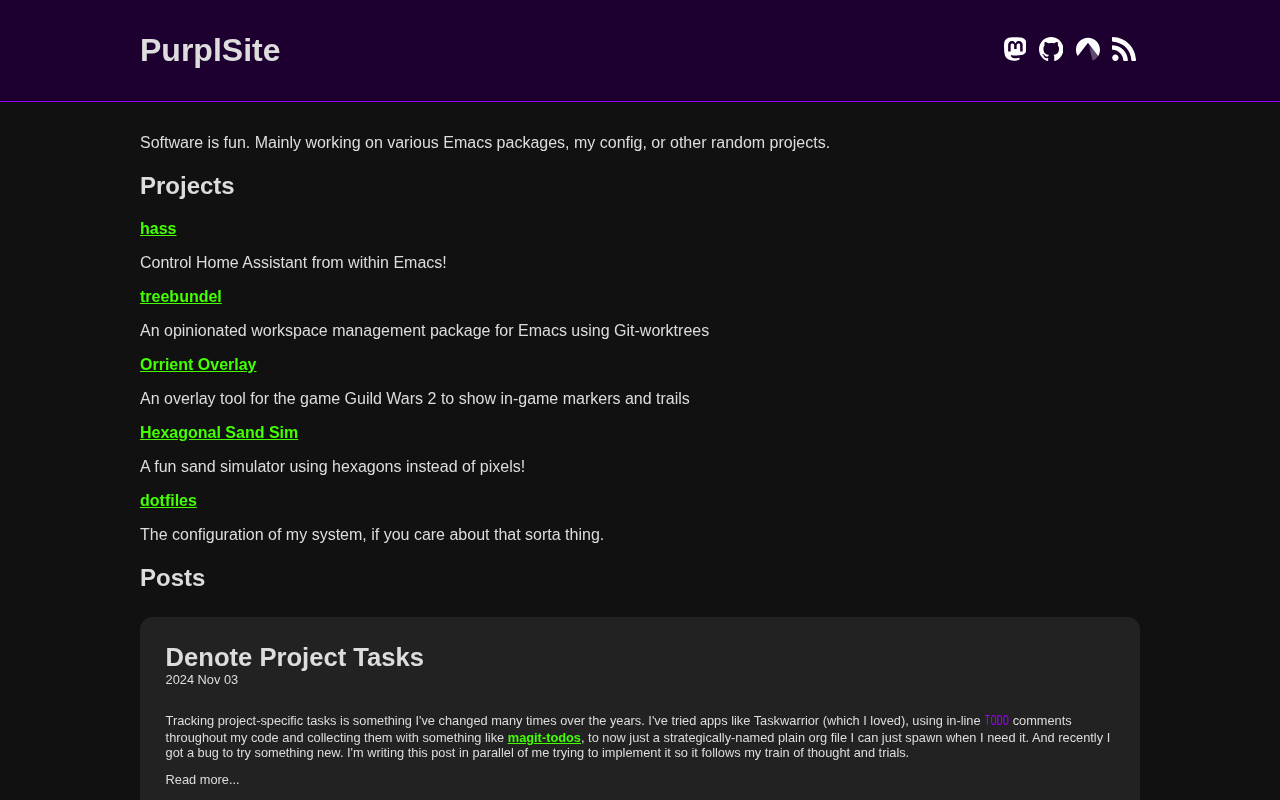Image resolution: width=1280 pixels, height=800 pixels.
Task: Click the Projects section heading
Action: [x=187, y=186]
